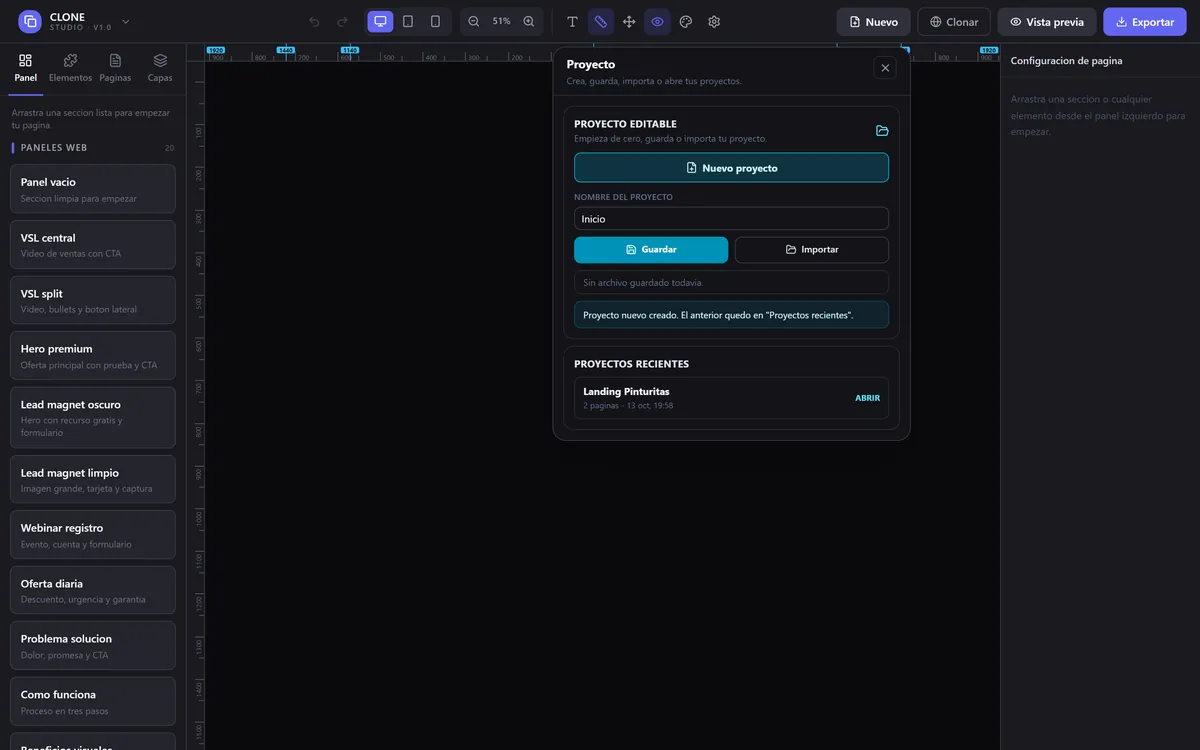Click Abrir for Landing Pinturitas
This screenshot has width=1200, height=750.
[867, 398]
